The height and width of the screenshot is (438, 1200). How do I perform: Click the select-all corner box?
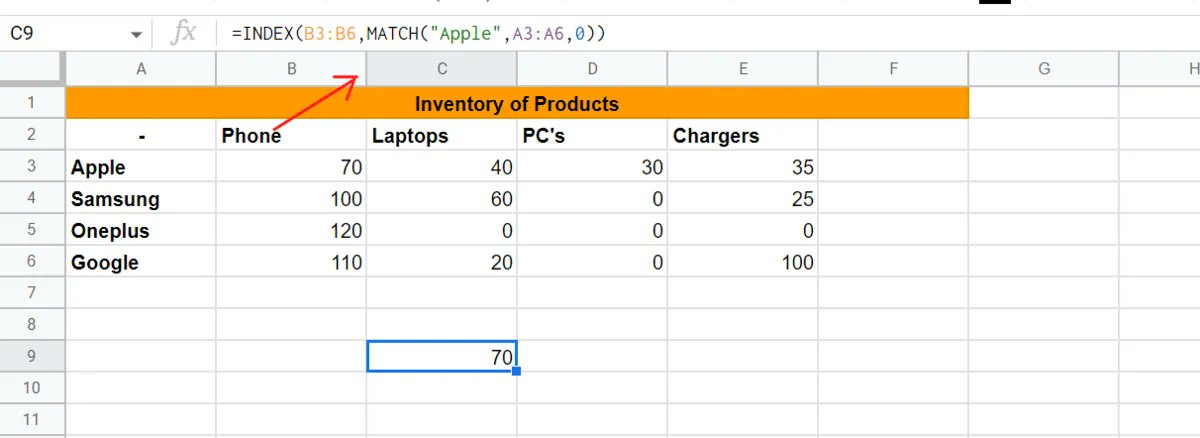pyautogui.click(x=31, y=69)
